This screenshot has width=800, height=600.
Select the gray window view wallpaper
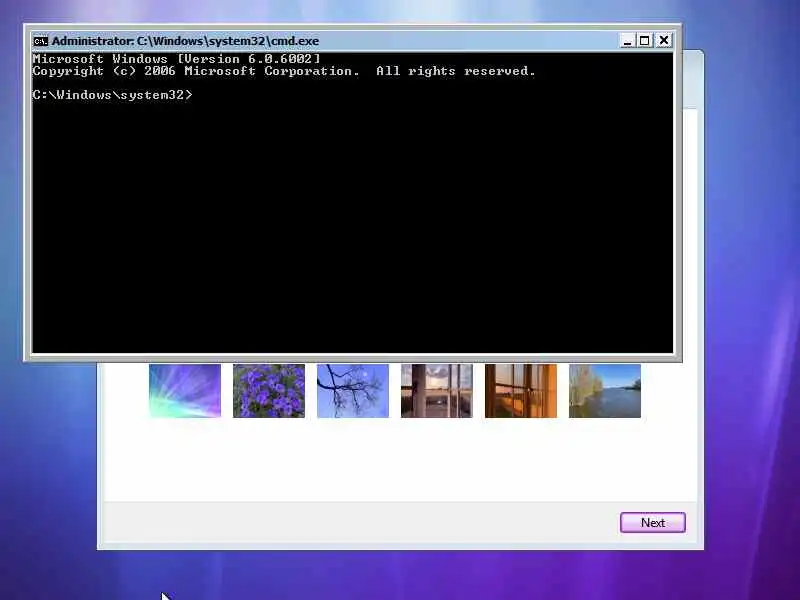[437, 391]
